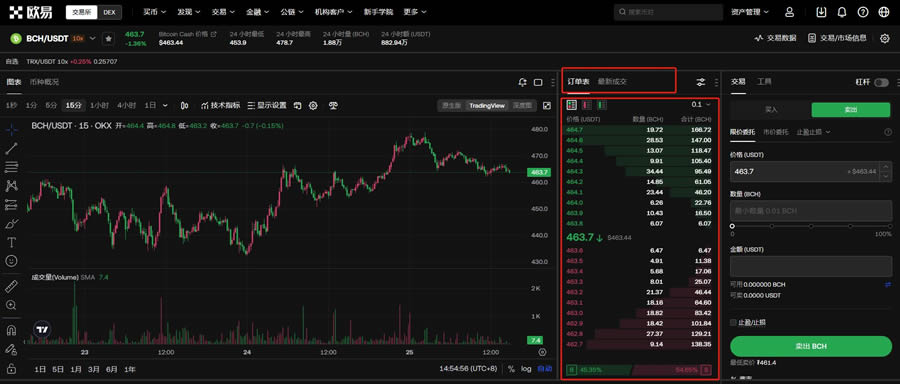
Task: Open the 资产管理 dropdown menu
Action: tap(750, 12)
